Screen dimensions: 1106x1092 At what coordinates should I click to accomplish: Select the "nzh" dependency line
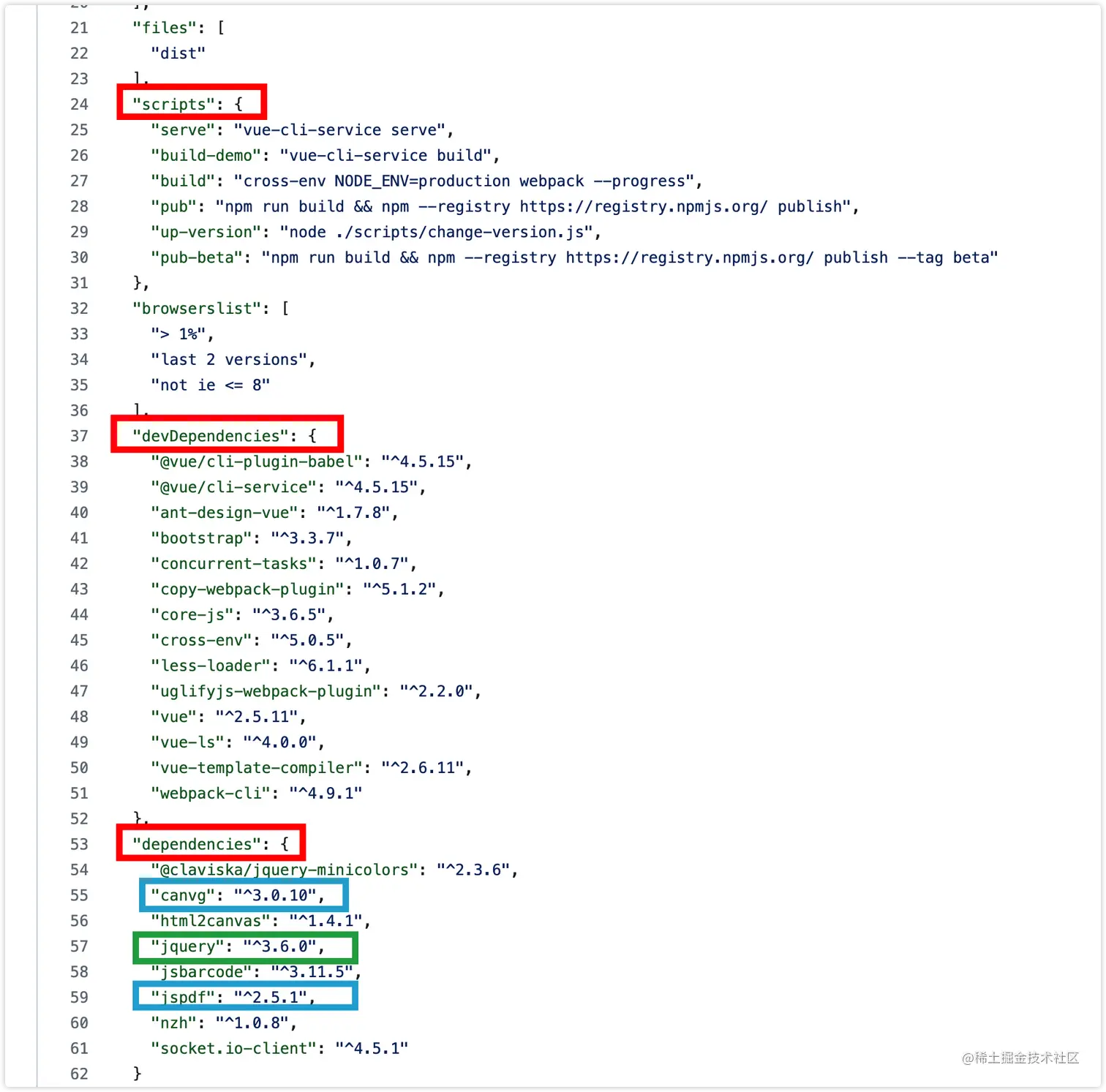pos(224,1024)
